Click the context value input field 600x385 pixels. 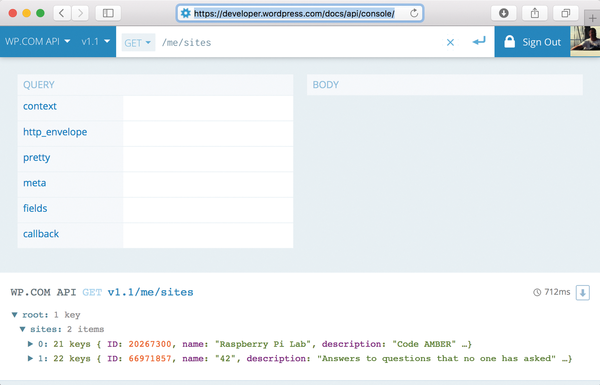coord(208,108)
